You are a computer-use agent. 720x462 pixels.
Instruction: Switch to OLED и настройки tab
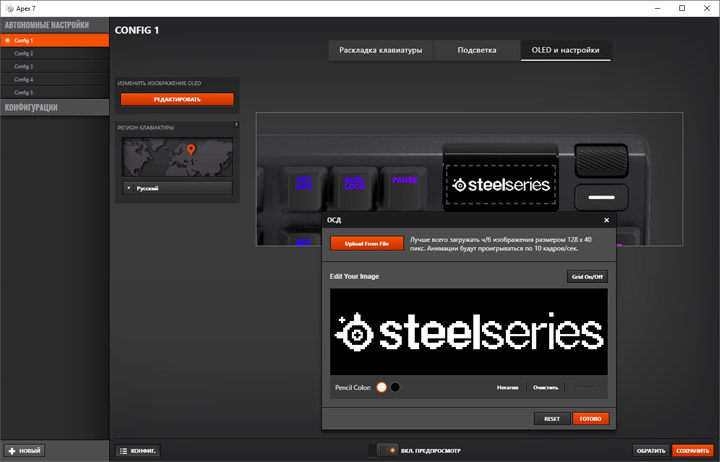click(x=565, y=50)
